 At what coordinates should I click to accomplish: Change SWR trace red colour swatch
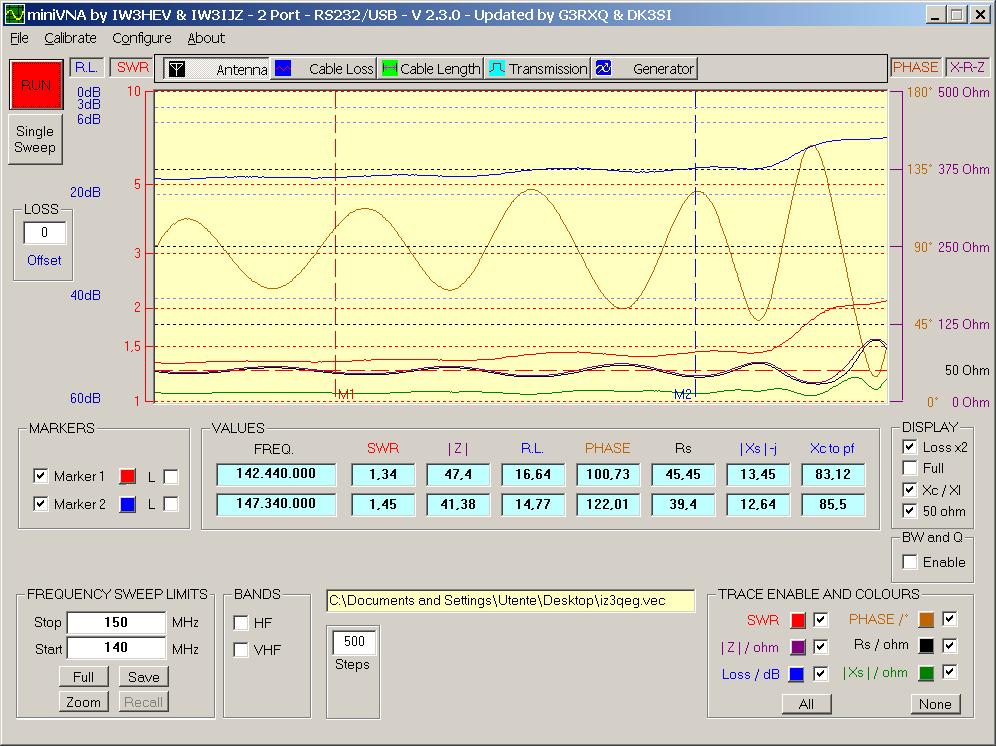coord(798,620)
